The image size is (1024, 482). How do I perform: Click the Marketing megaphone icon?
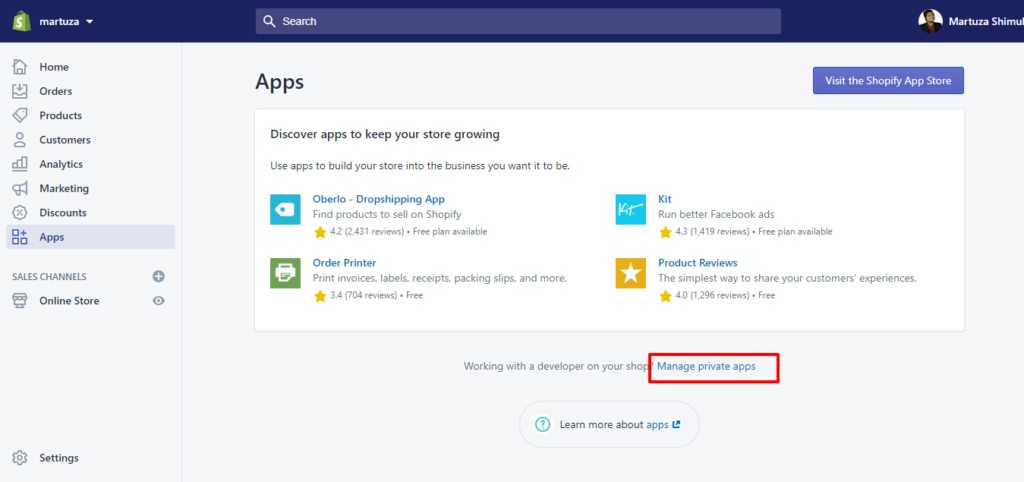pyautogui.click(x=20, y=188)
